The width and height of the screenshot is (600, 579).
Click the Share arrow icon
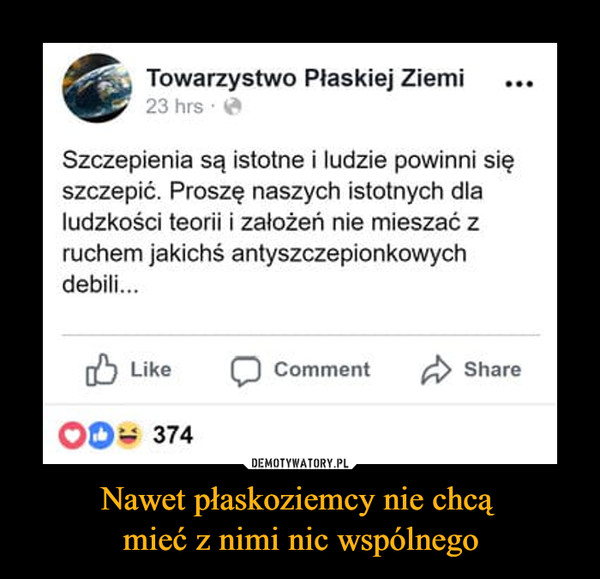[437, 370]
